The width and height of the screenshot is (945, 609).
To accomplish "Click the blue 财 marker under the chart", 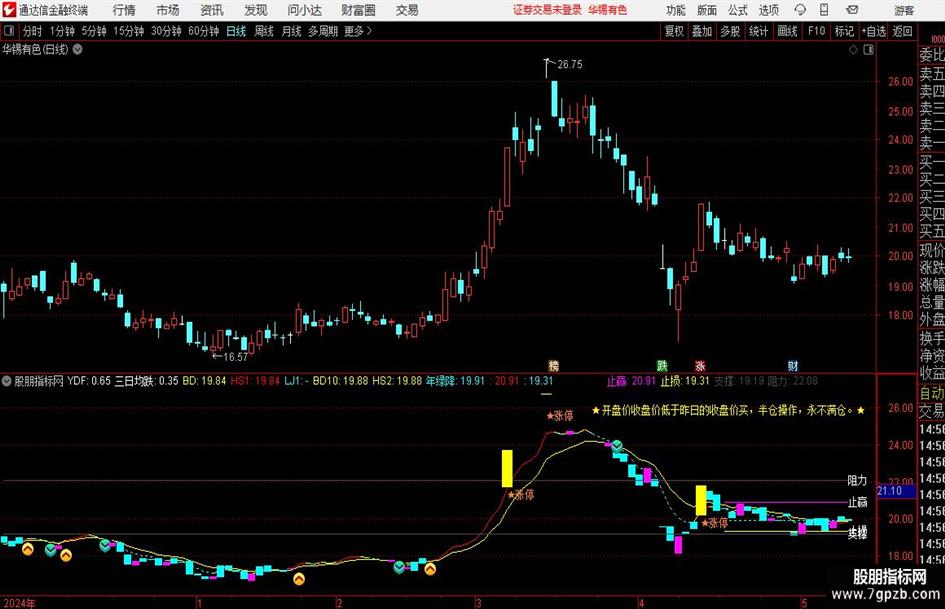I will pos(793,365).
